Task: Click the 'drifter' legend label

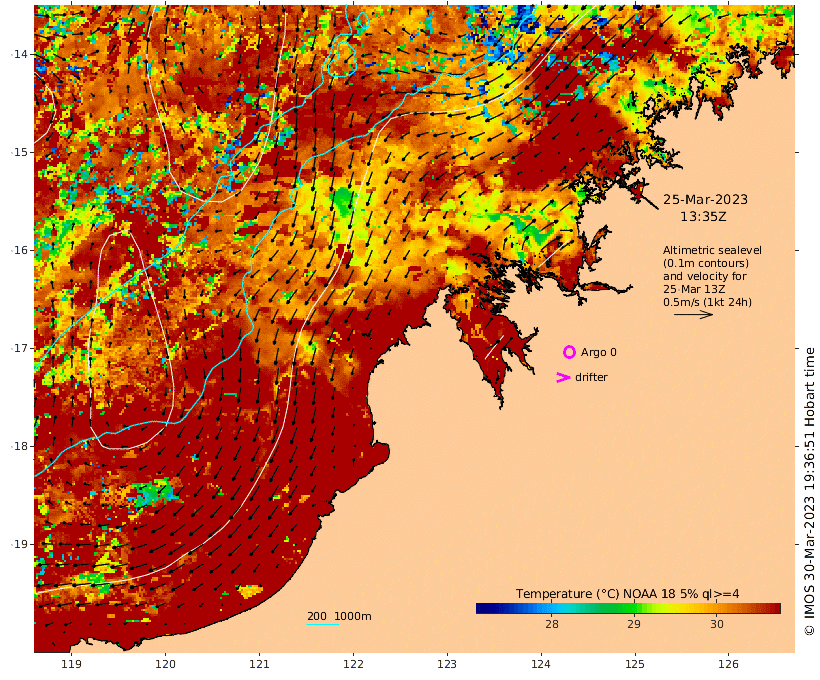Action: [x=591, y=377]
